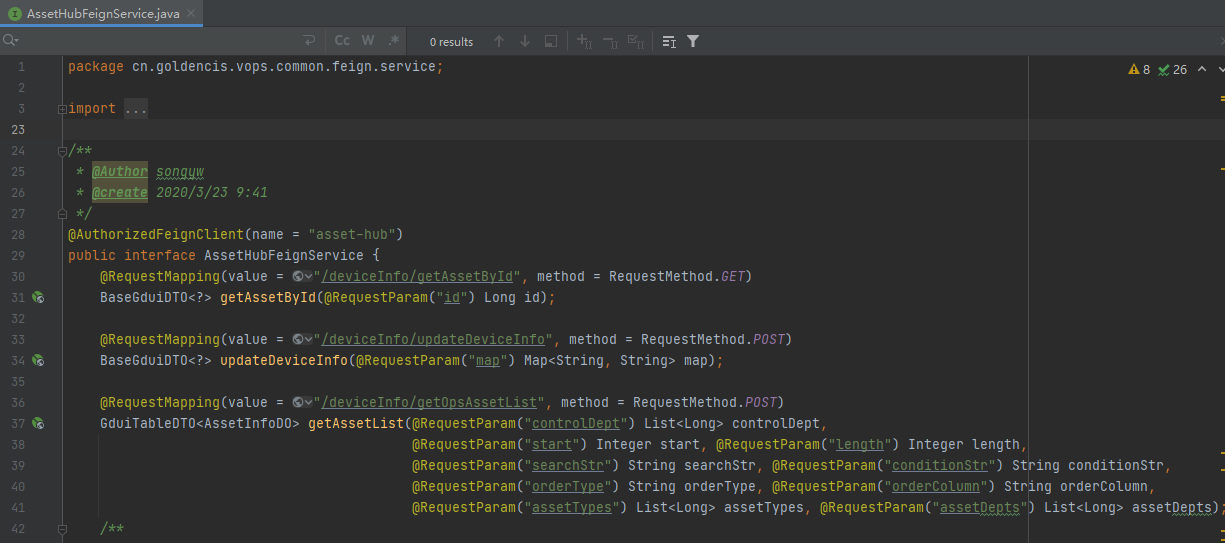Click the /deviceInfo/updateDeviceInfo URL link
The image size is (1225, 543).
(x=433, y=339)
